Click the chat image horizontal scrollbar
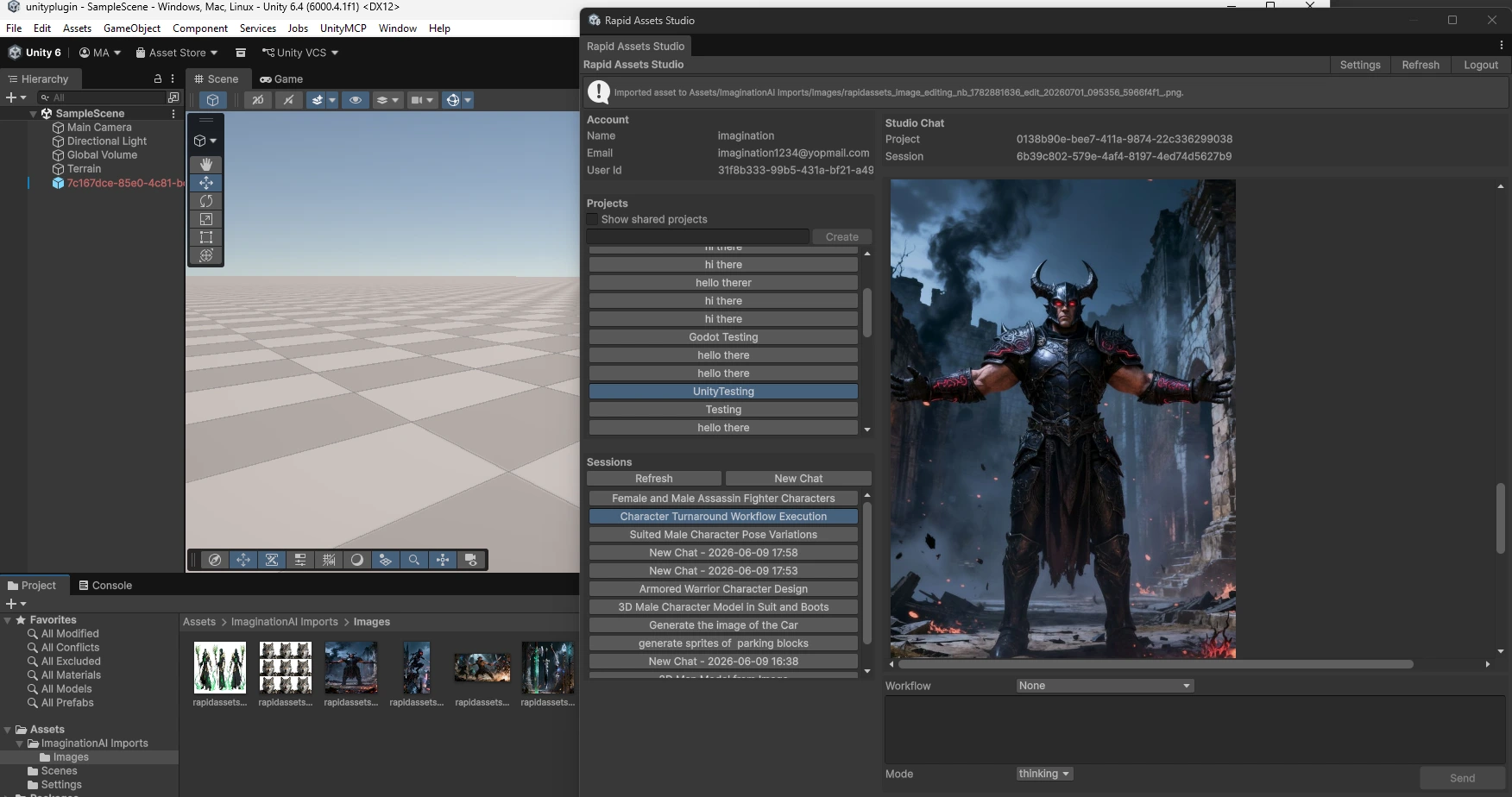The width and height of the screenshot is (1512, 797). (x=1156, y=664)
